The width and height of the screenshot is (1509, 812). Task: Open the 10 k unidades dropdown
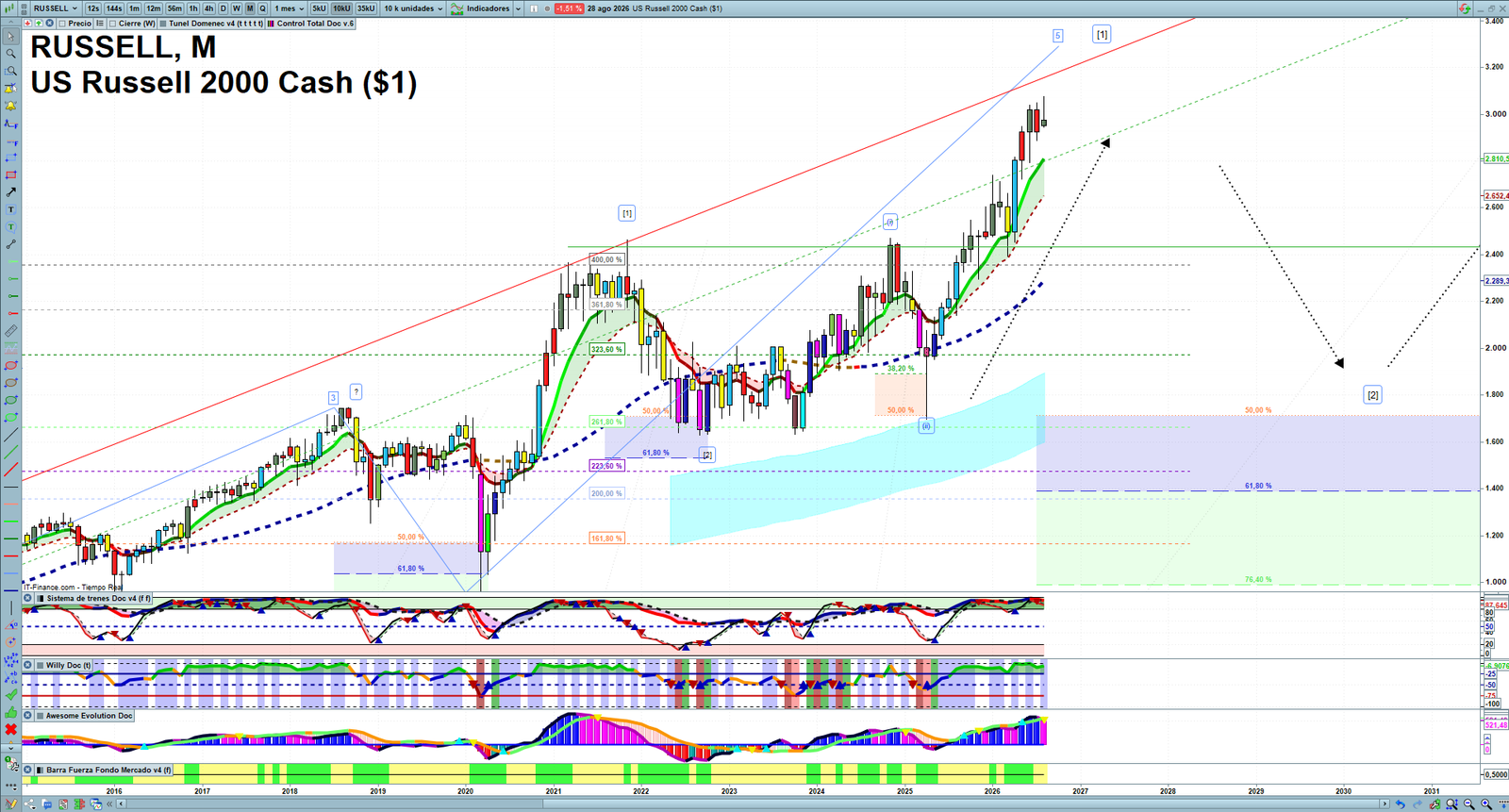[413, 8]
